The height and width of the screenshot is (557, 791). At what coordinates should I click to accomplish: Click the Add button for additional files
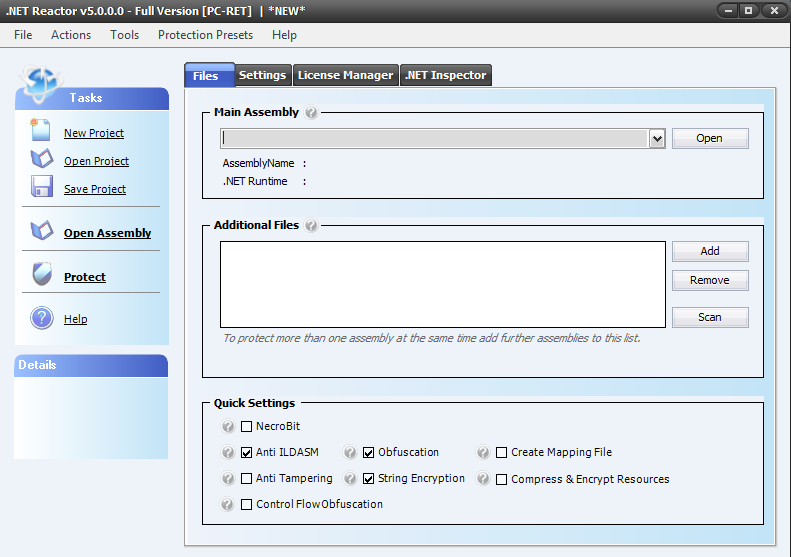pyautogui.click(x=710, y=251)
